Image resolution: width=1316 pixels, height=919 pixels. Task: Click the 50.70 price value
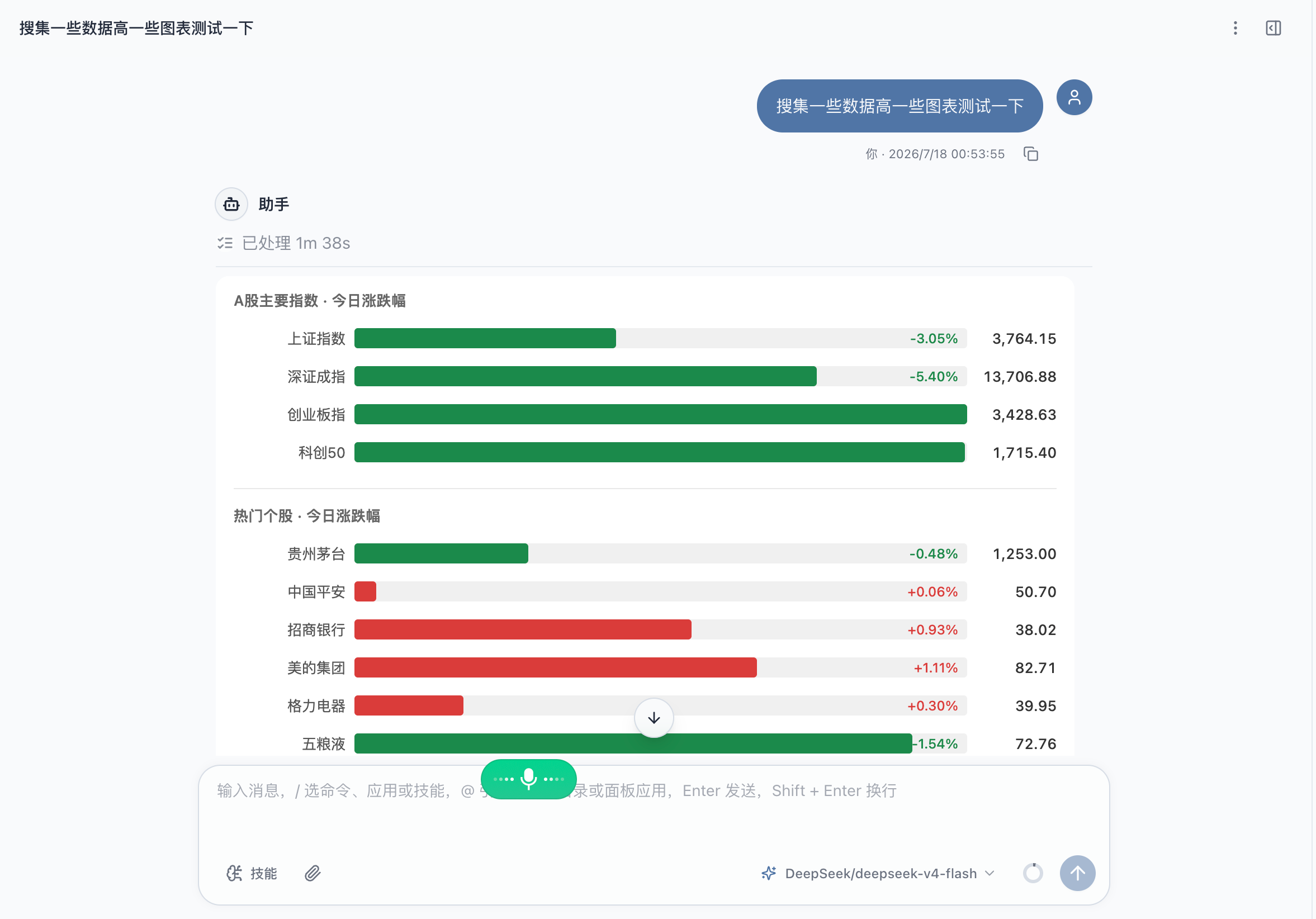(1036, 591)
